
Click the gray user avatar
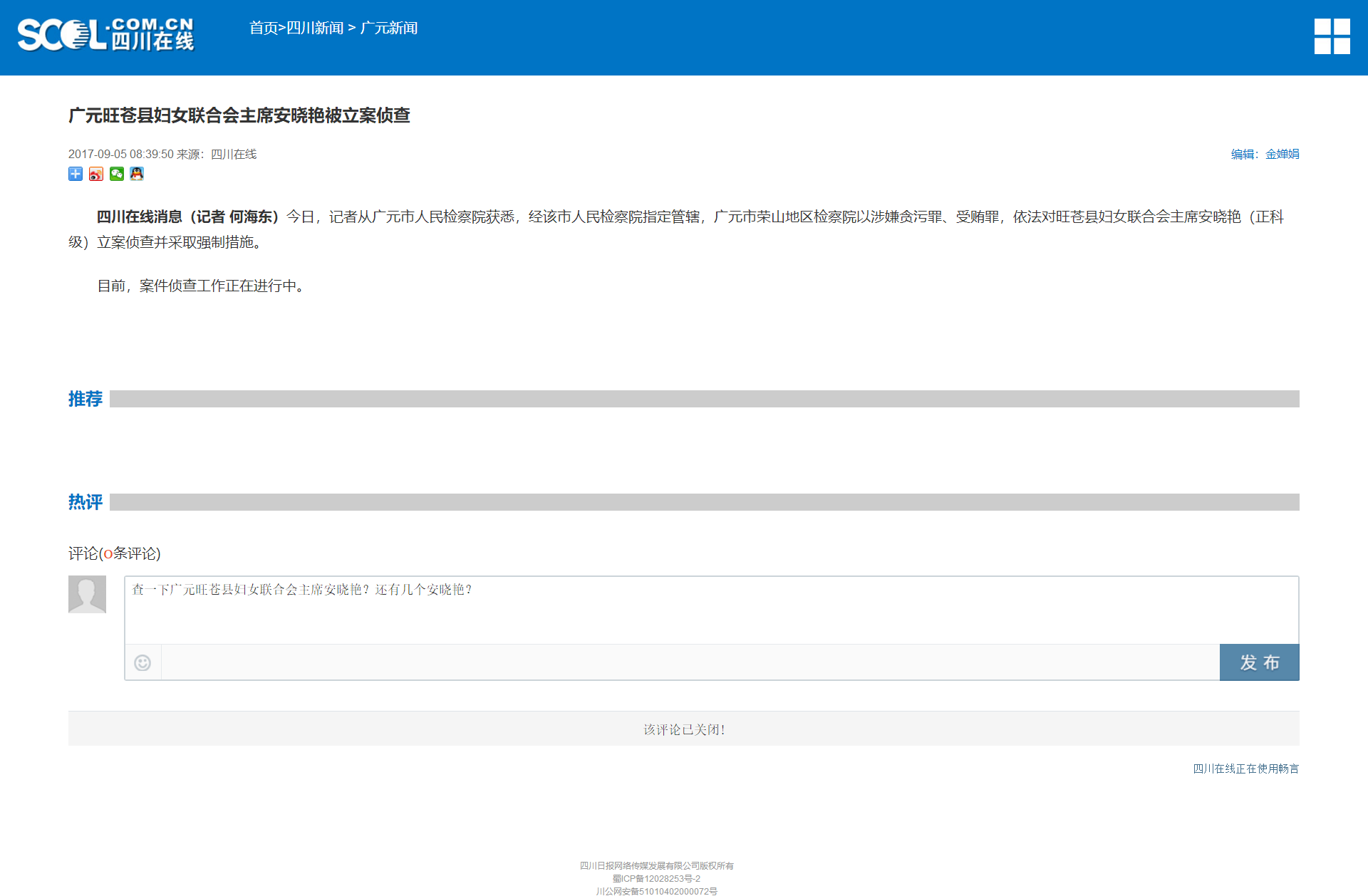[x=87, y=594]
